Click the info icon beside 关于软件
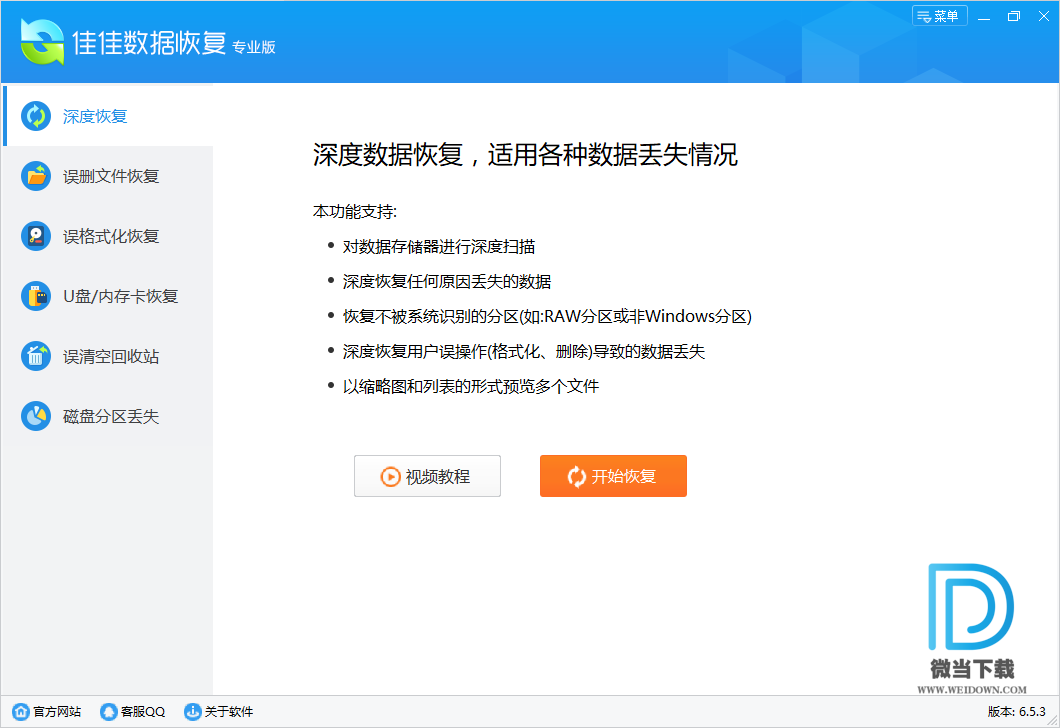Viewport: 1060px width, 728px height. [x=193, y=711]
